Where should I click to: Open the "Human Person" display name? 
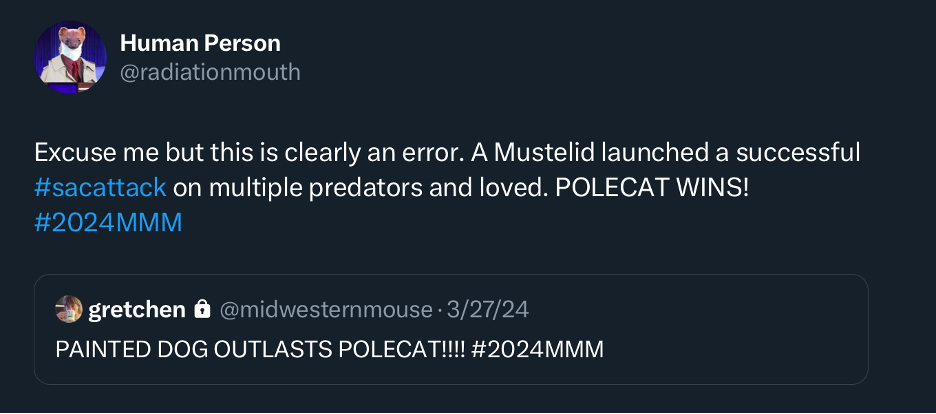pyautogui.click(x=200, y=43)
